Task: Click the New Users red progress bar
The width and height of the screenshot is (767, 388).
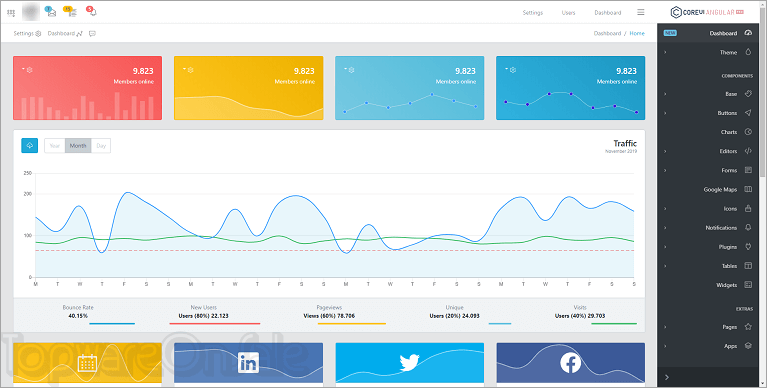Action: click(x=215, y=323)
